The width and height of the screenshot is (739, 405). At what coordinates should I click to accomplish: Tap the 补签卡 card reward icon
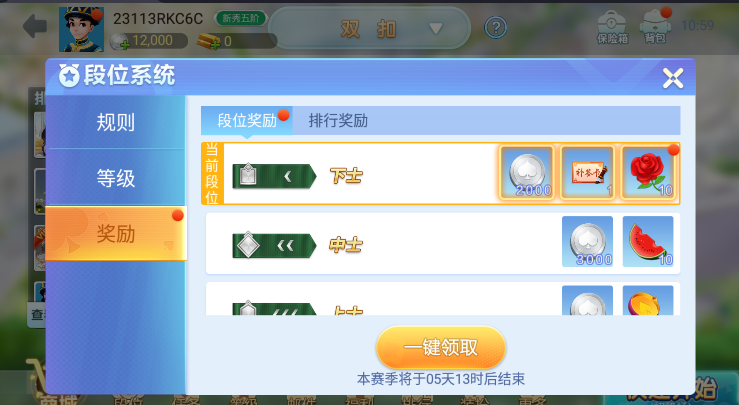(588, 173)
